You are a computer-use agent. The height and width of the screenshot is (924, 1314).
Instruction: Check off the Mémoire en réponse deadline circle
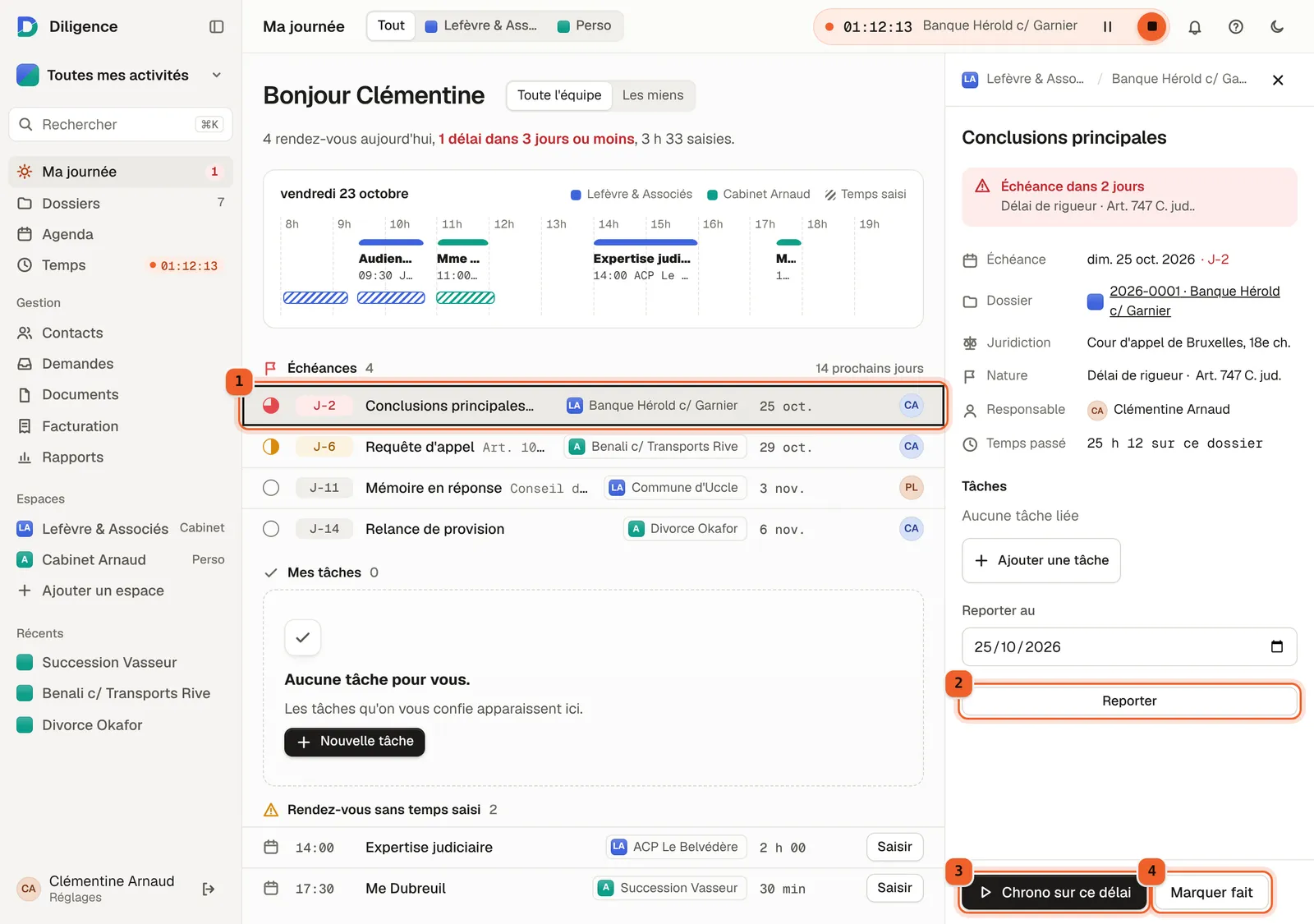tap(271, 488)
